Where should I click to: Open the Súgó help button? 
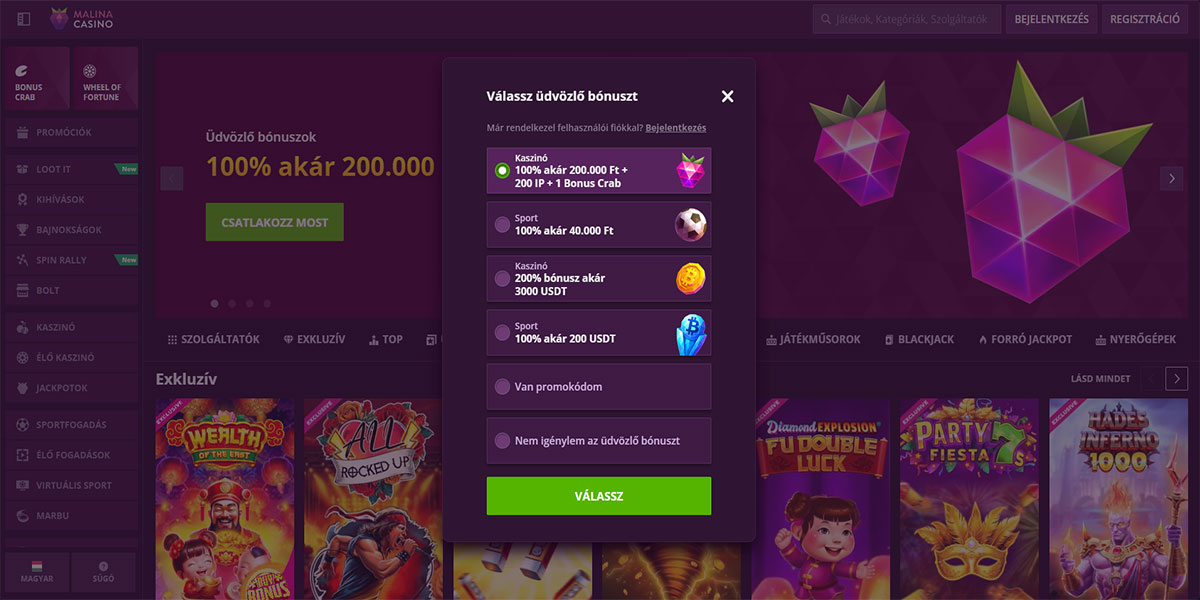point(104,572)
